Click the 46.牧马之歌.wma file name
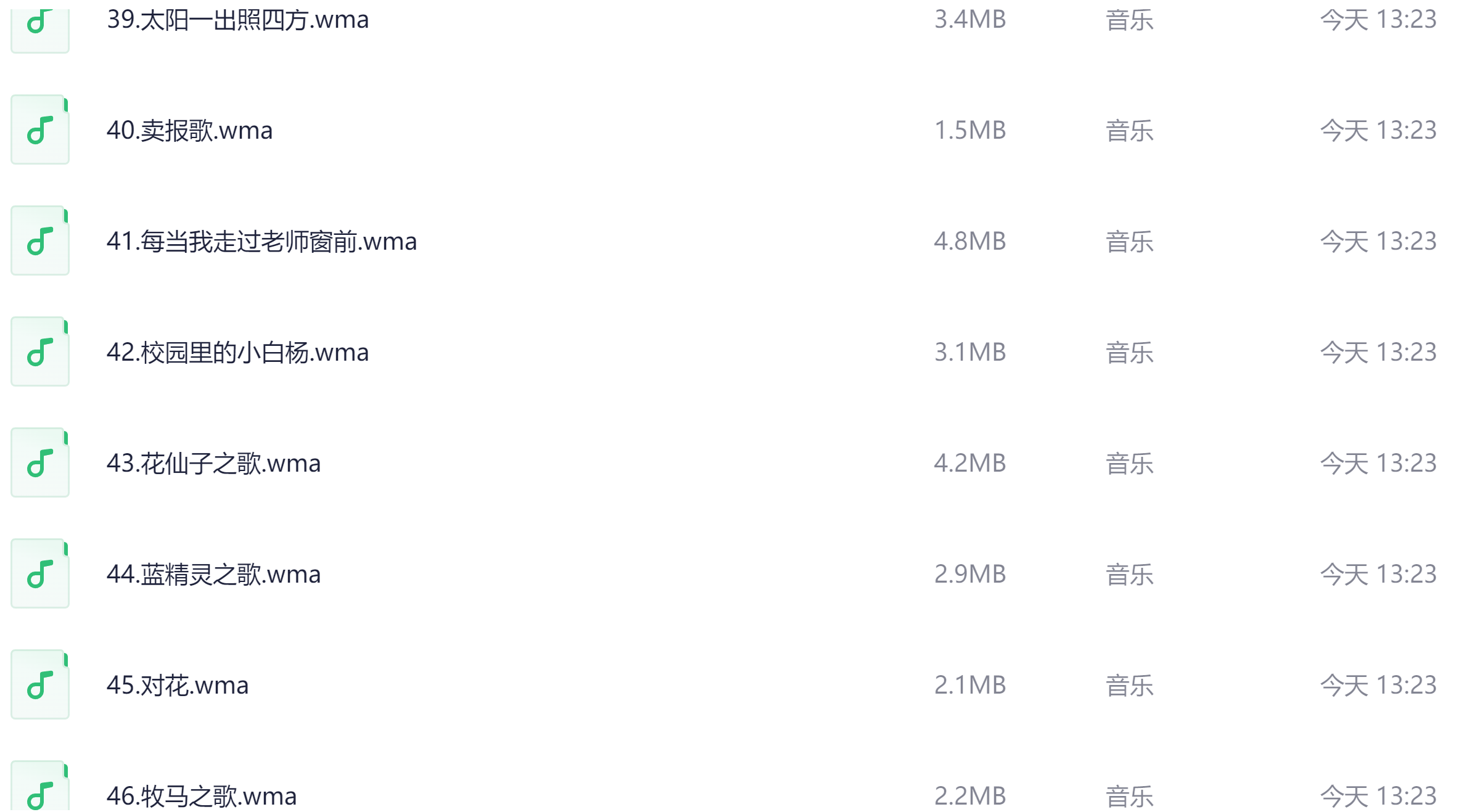This screenshot has width=1469, height=812. [x=202, y=796]
